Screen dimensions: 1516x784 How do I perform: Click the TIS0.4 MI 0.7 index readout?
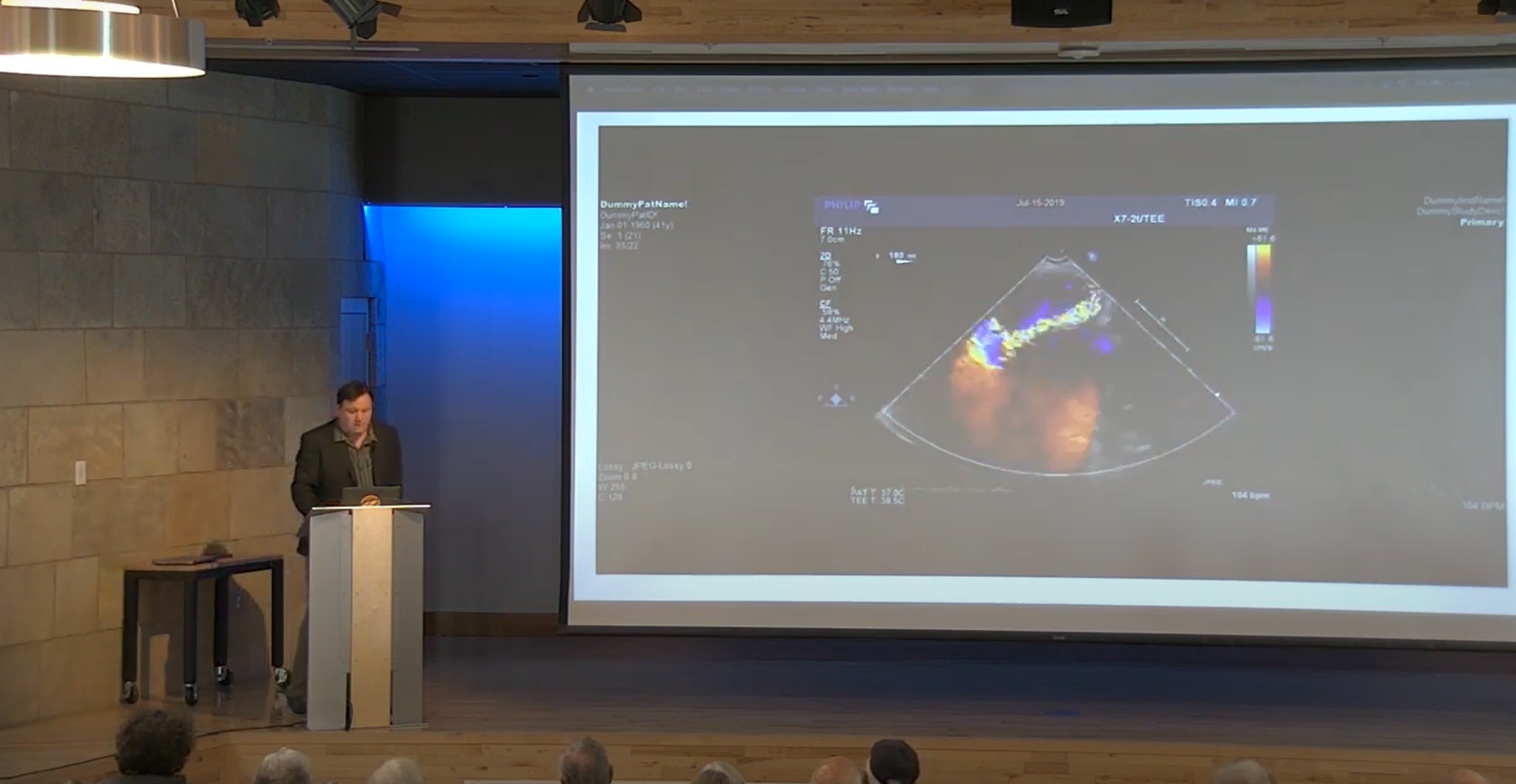pyautogui.click(x=1220, y=202)
